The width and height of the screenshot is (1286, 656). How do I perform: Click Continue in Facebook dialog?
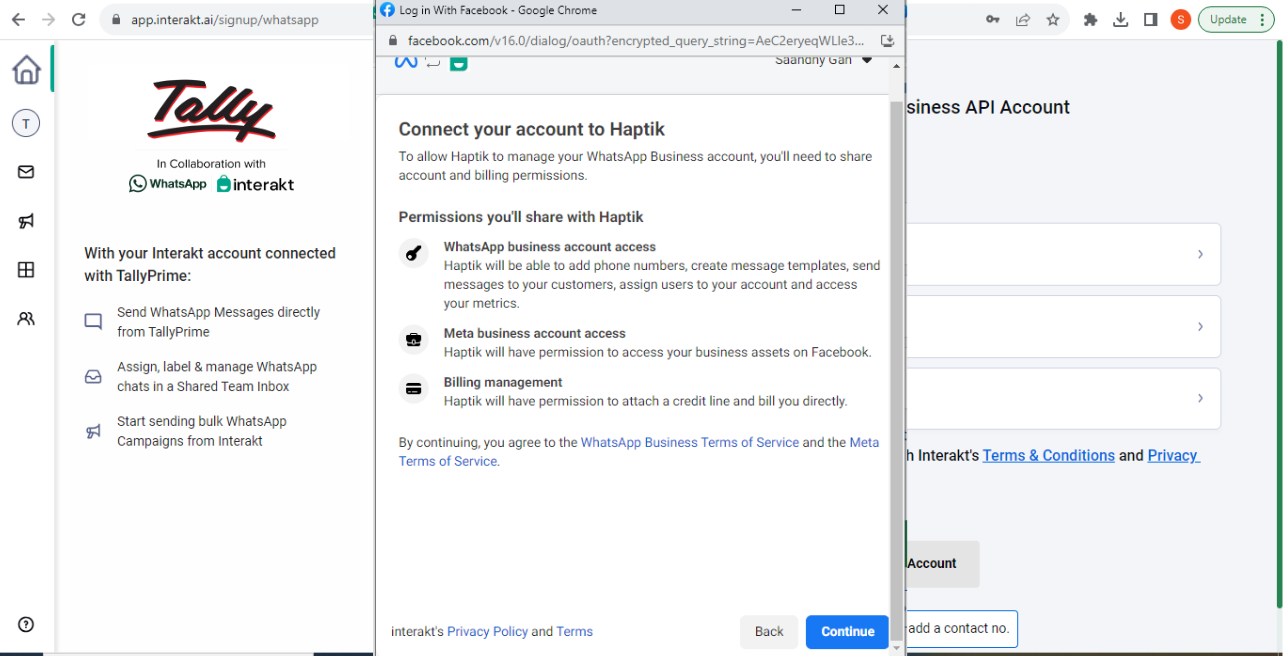[x=847, y=631]
